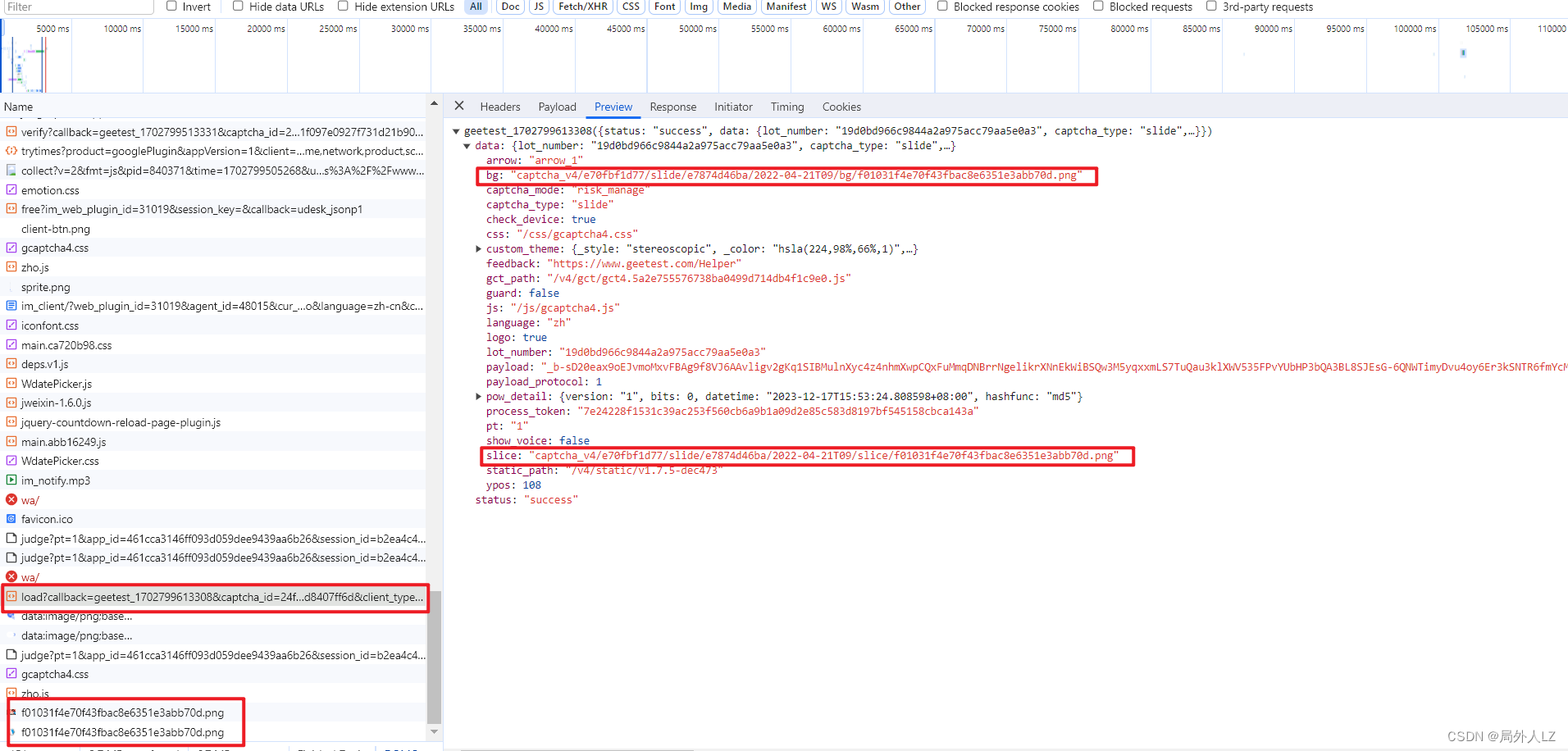This screenshot has height=751, width=1568.
Task: Select the zho.js request above sprite.png
Action: click(213, 267)
